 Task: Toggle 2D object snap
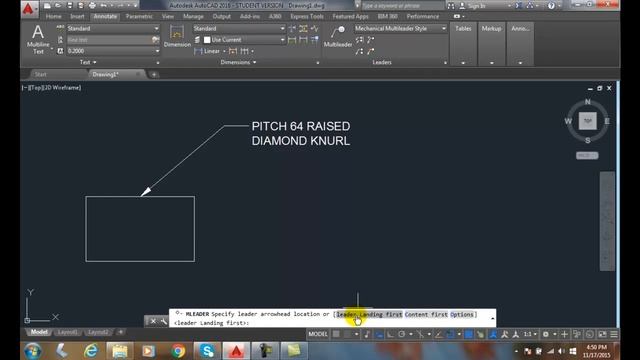pyautogui.click(x=450, y=334)
